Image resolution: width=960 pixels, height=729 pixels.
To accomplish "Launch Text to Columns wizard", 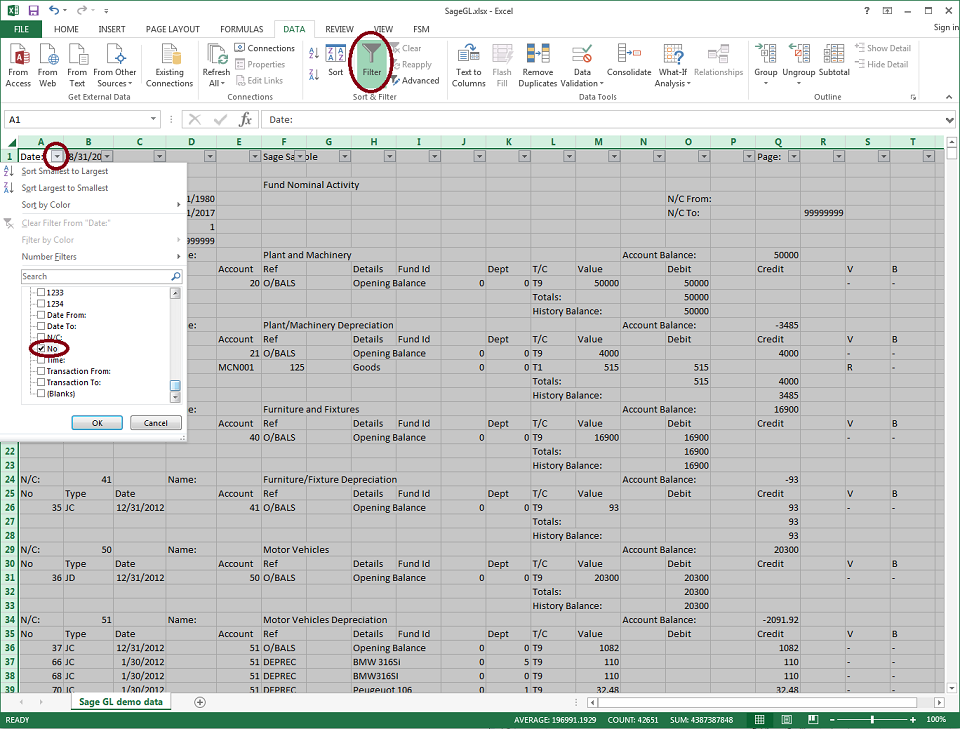I will [468, 66].
